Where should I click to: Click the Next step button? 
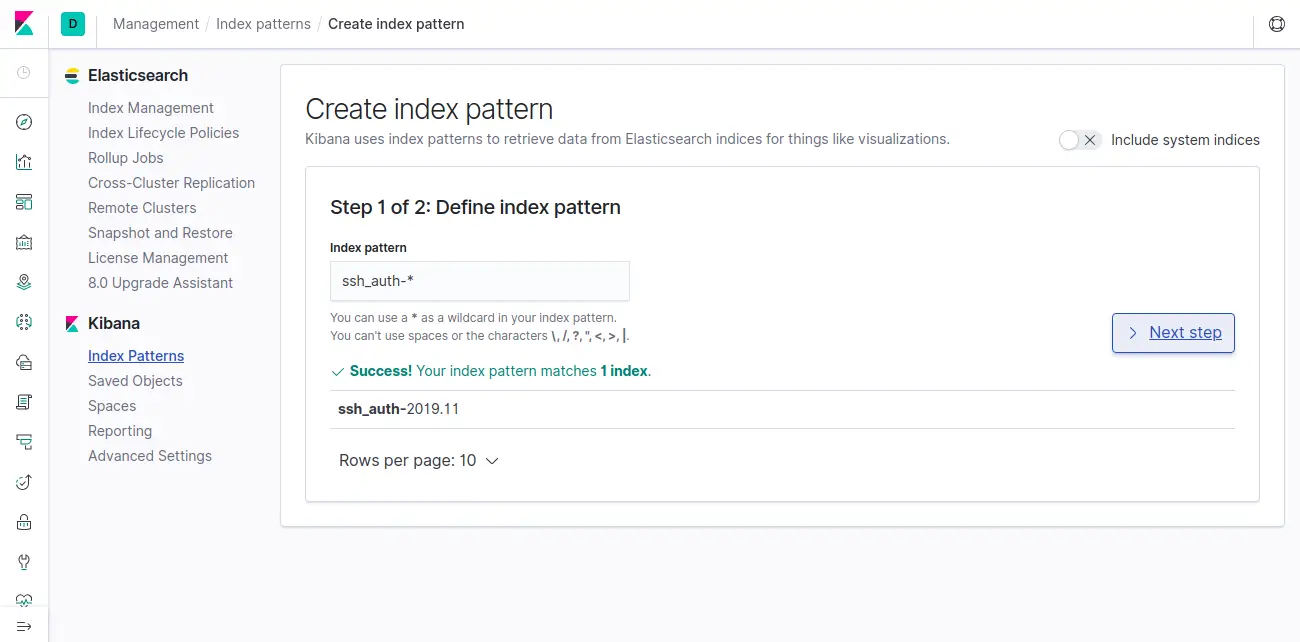tap(1173, 333)
